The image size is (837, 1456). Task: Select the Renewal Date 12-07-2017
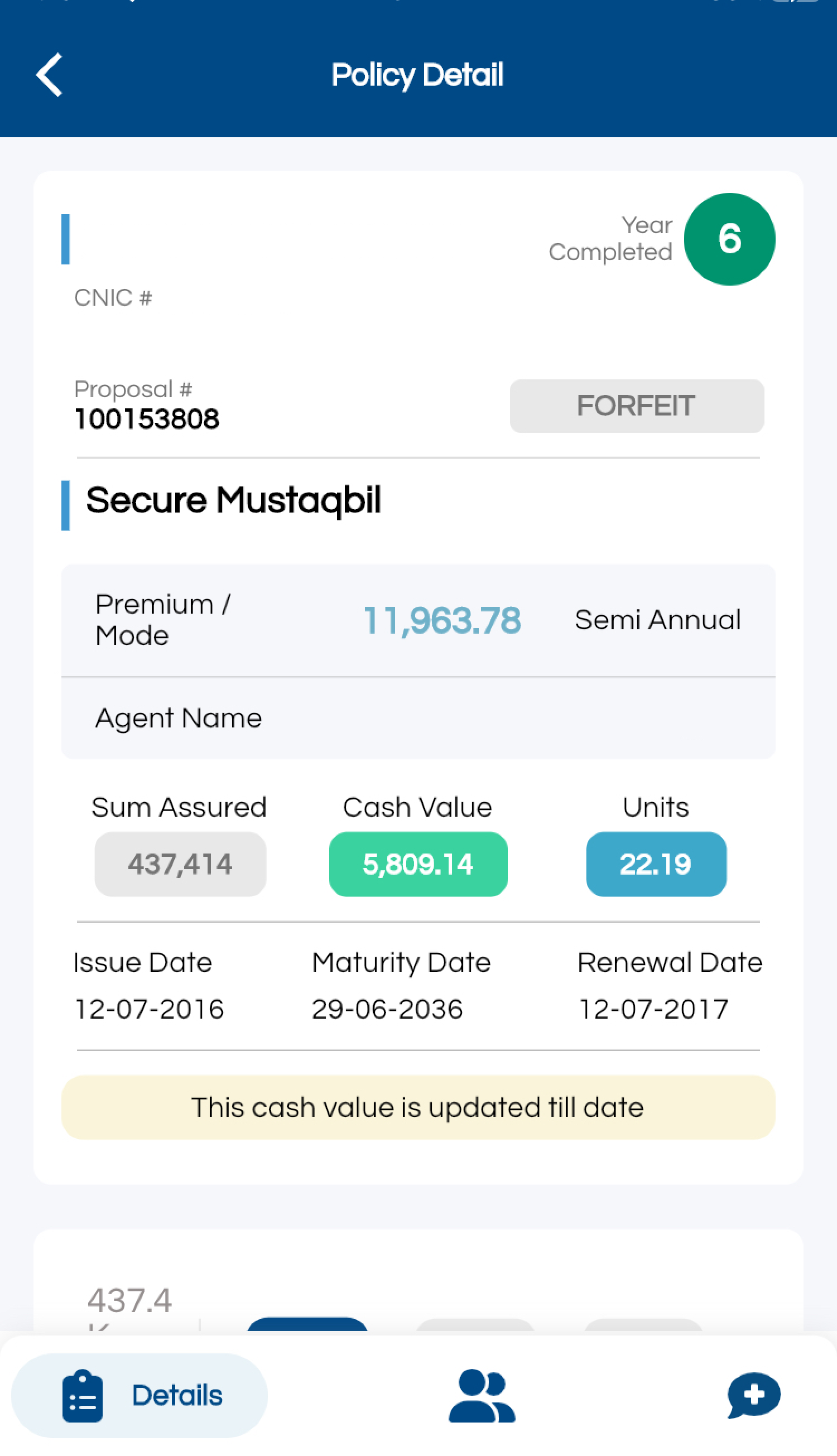coord(653,1009)
